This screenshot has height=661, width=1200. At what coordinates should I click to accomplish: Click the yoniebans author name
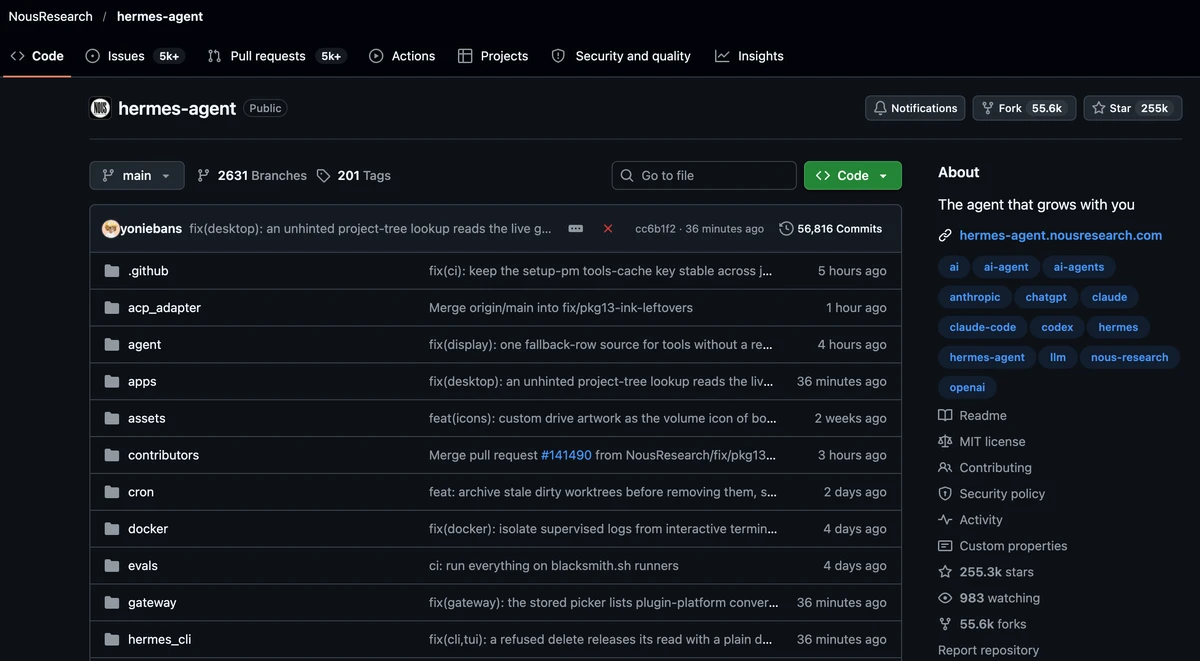click(x=151, y=229)
